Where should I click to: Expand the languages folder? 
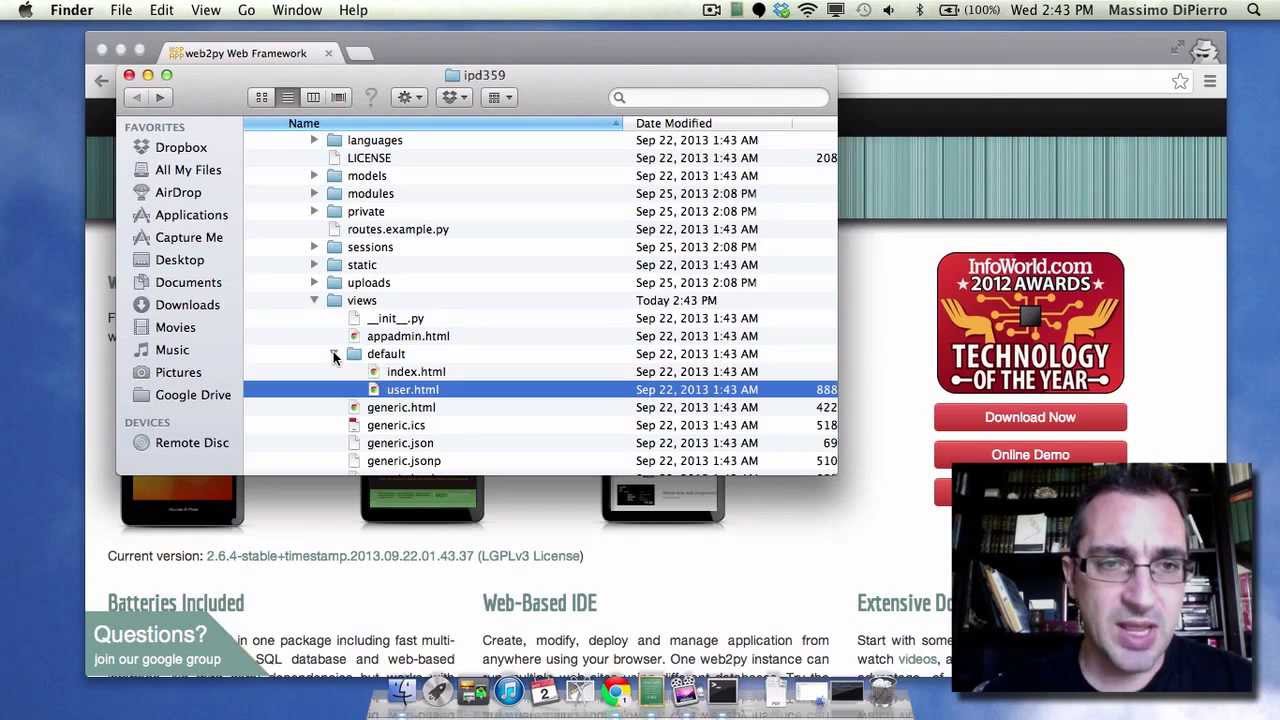coord(314,140)
